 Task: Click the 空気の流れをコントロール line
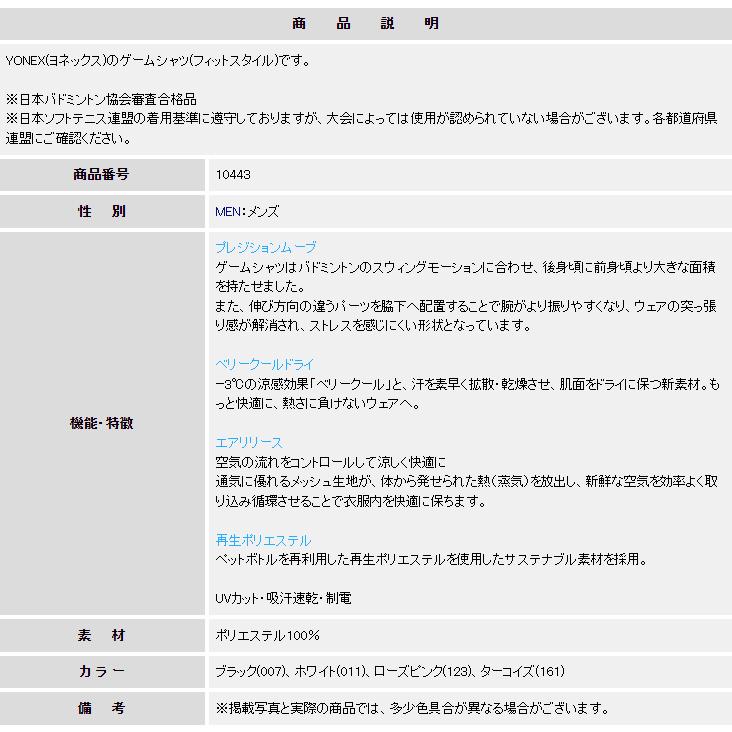[x=331, y=462]
